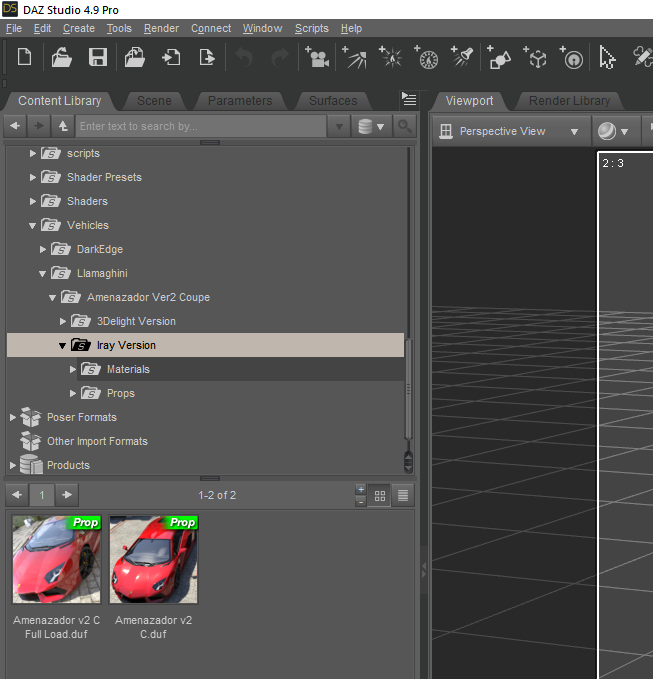Collapse the Llamaghini folder
Viewport: 653px width, 679px height.
[42, 274]
